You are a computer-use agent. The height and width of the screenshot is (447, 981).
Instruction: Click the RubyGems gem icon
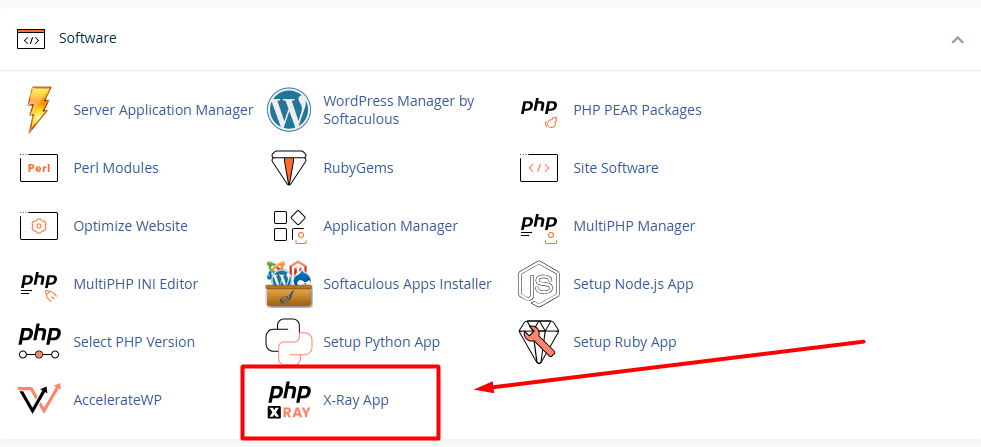coord(288,168)
